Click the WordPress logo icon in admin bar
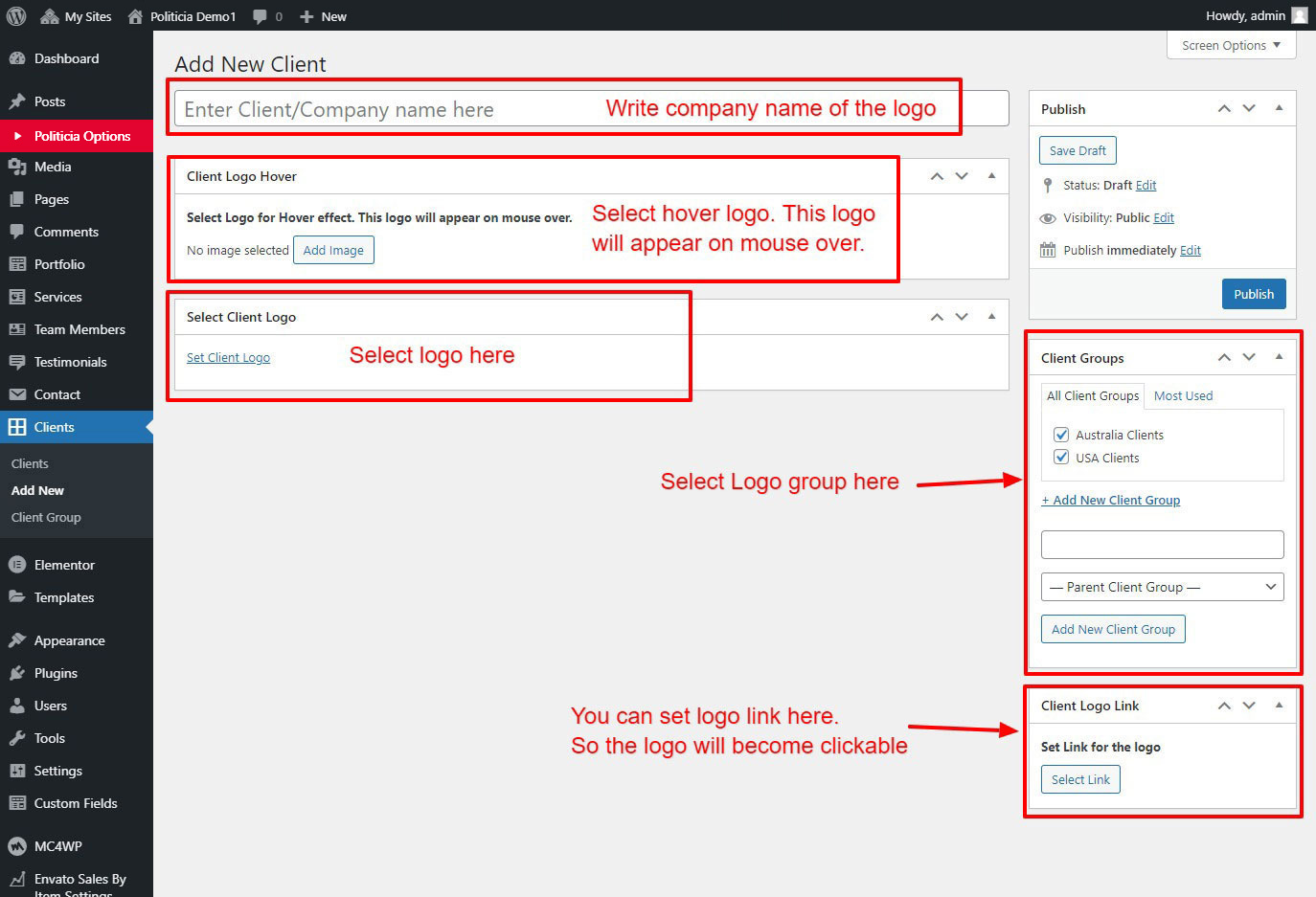The image size is (1316, 897). pyautogui.click(x=16, y=16)
